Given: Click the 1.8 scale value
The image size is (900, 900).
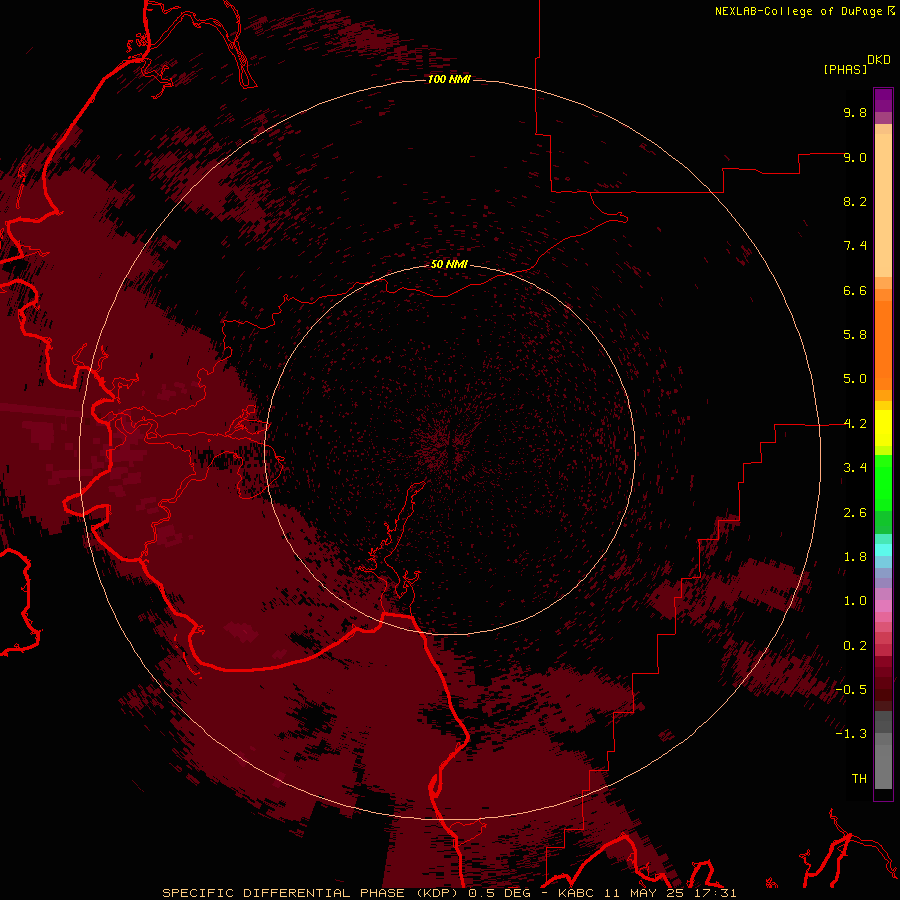Looking at the screenshot, I should pyautogui.click(x=855, y=557).
